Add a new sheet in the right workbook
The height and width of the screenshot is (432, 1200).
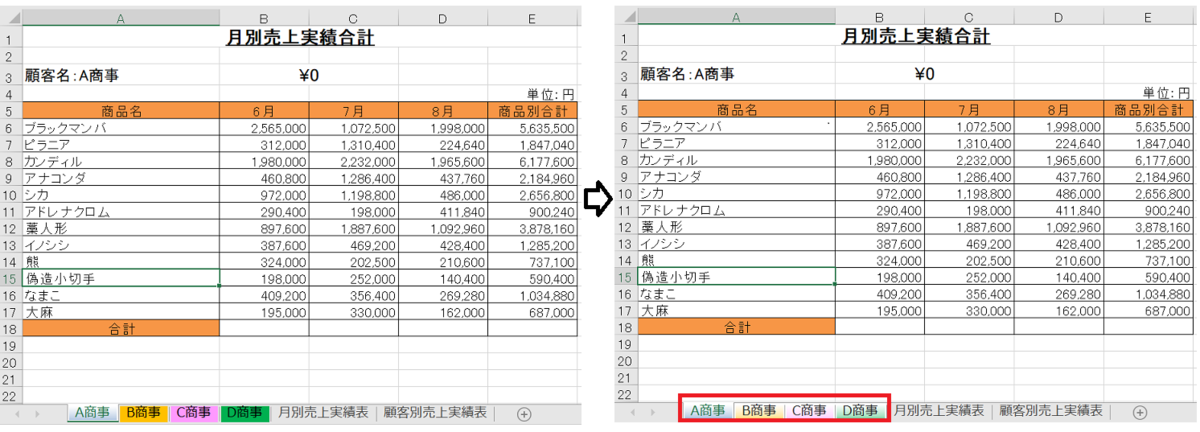coord(1139,412)
